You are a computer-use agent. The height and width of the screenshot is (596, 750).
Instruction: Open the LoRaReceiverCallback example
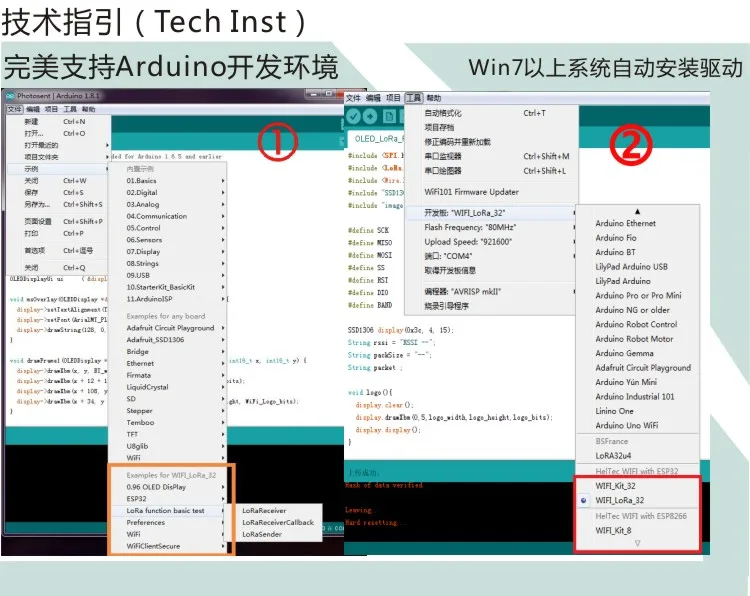pyautogui.click(x=277, y=522)
